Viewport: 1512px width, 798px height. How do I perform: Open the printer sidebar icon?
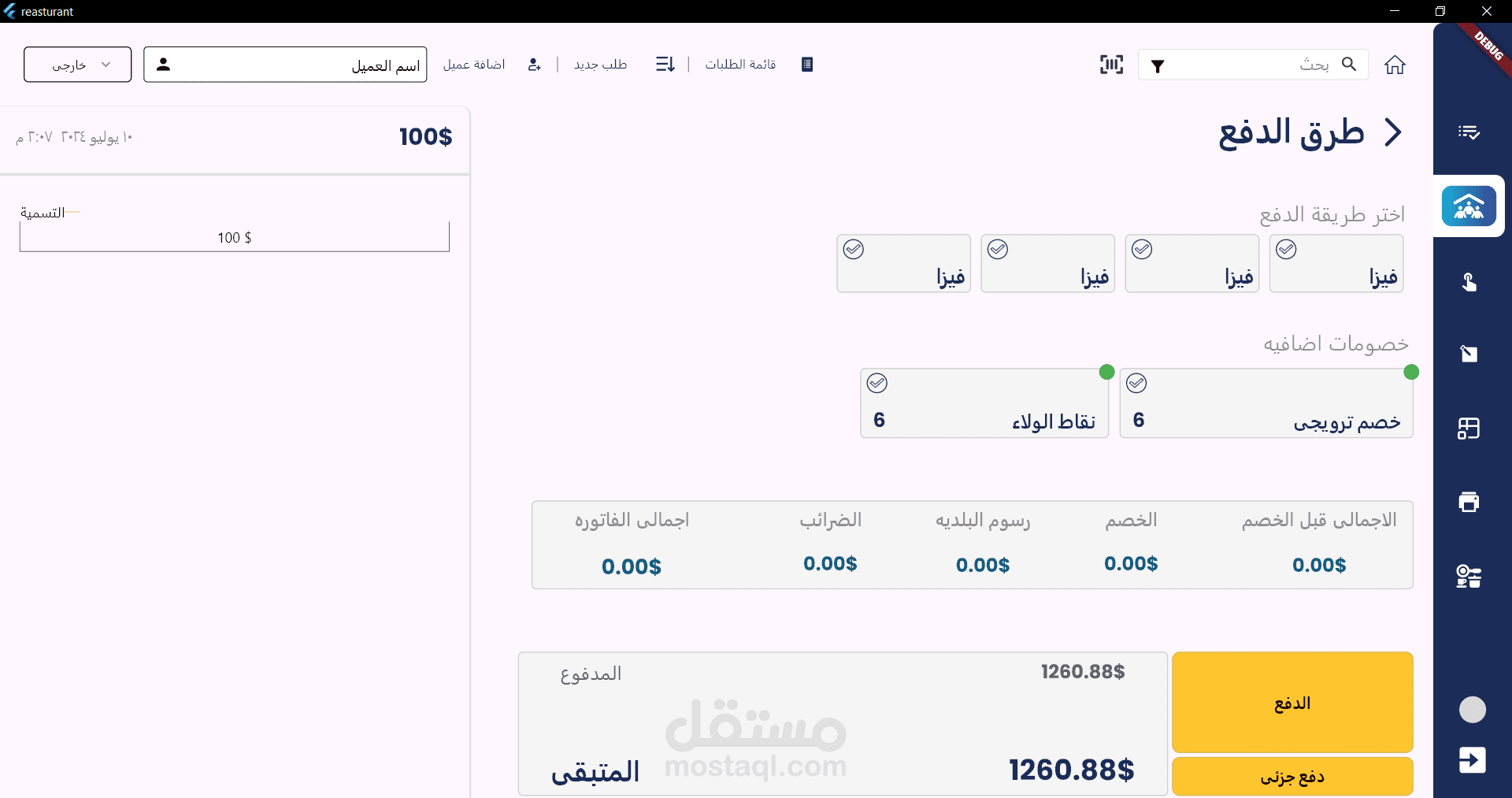pyautogui.click(x=1469, y=502)
